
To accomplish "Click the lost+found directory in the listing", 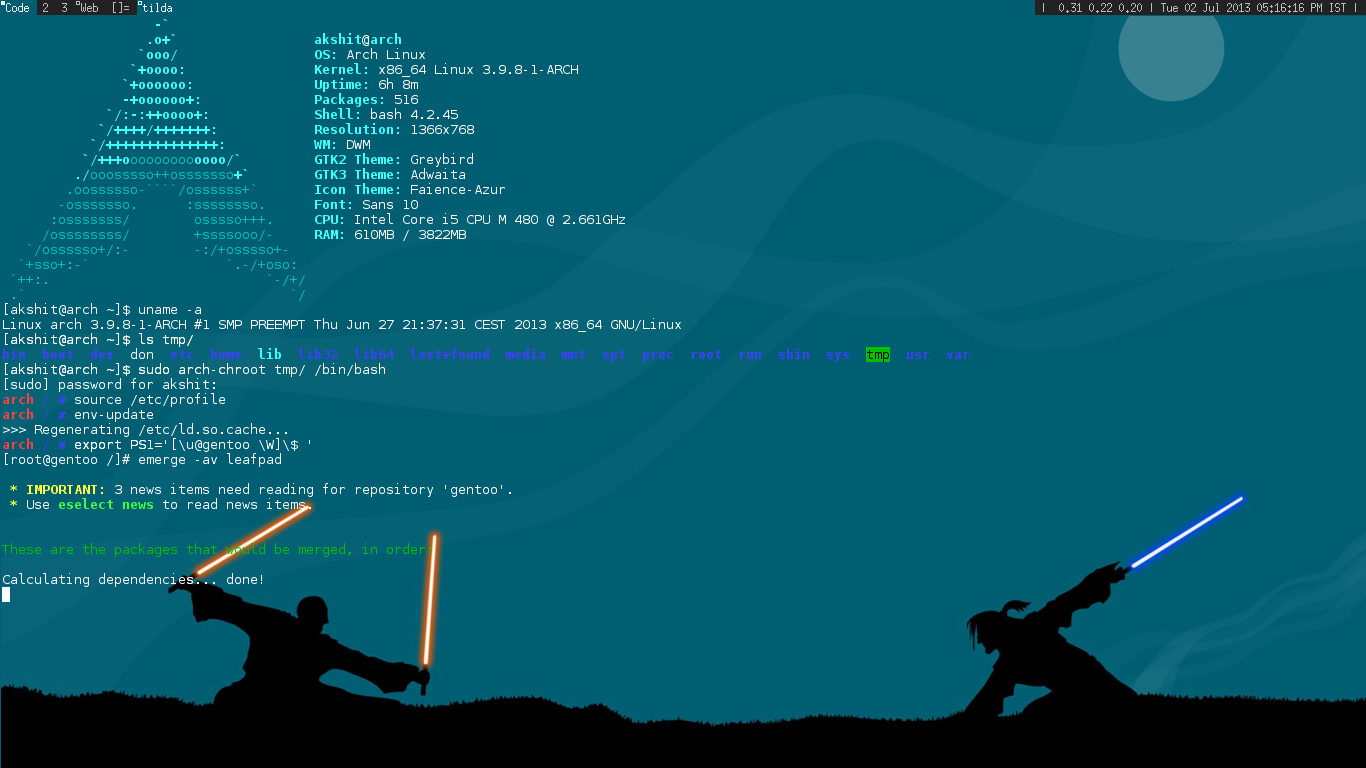I will 450,355.
